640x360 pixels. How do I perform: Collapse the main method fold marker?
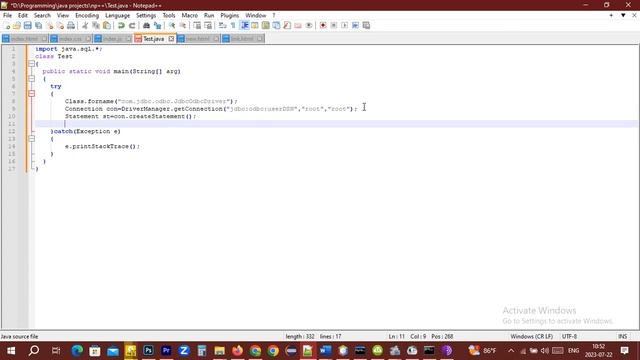tap(31, 79)
